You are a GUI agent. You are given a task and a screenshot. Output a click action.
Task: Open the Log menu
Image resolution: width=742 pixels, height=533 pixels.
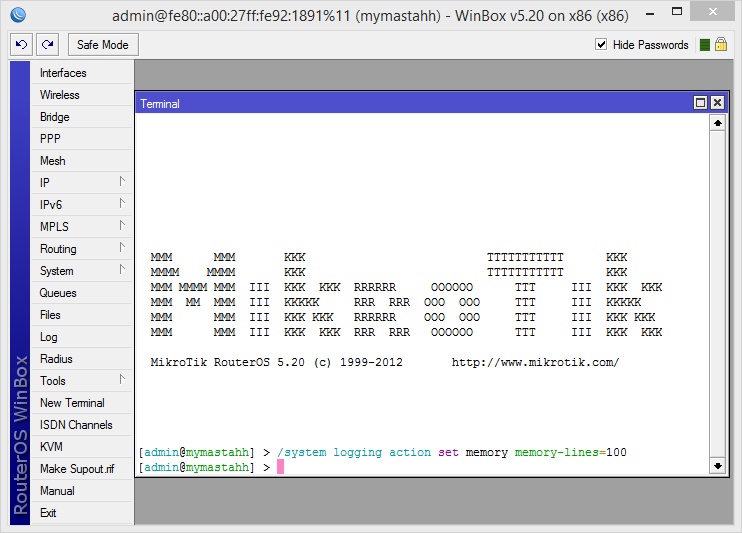(82, 337)
